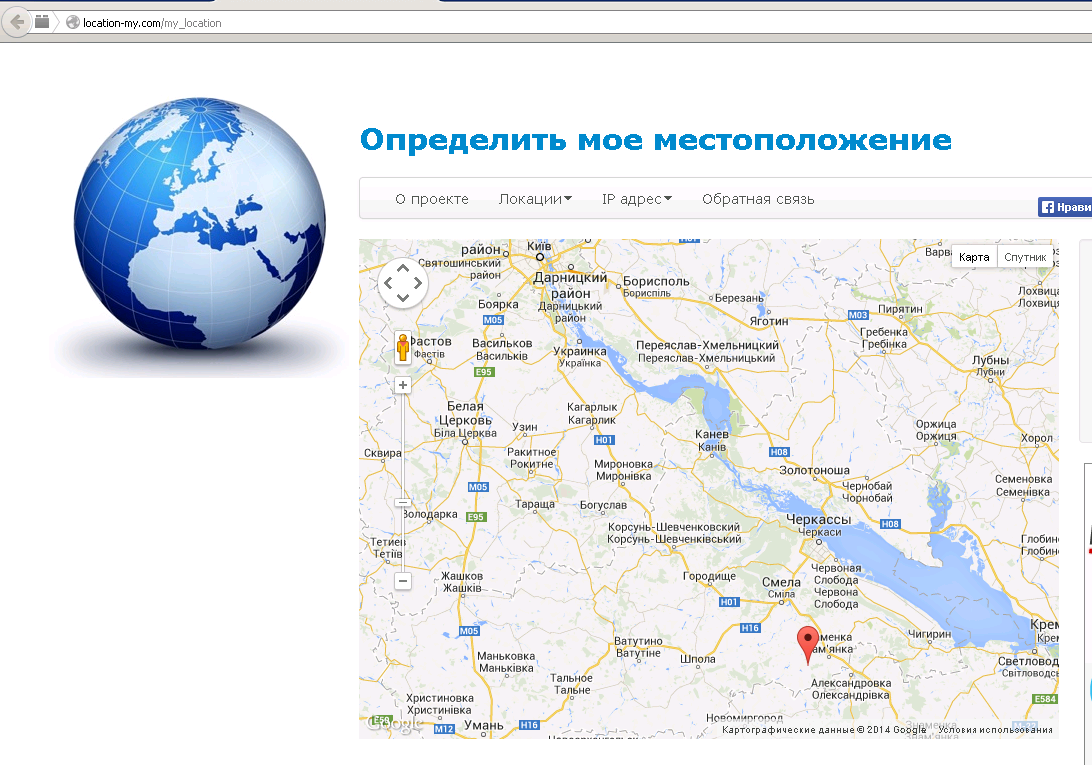Pan the map up using the pan control arrow
This screenshot has height=765, width=1092.
[403, 268]
